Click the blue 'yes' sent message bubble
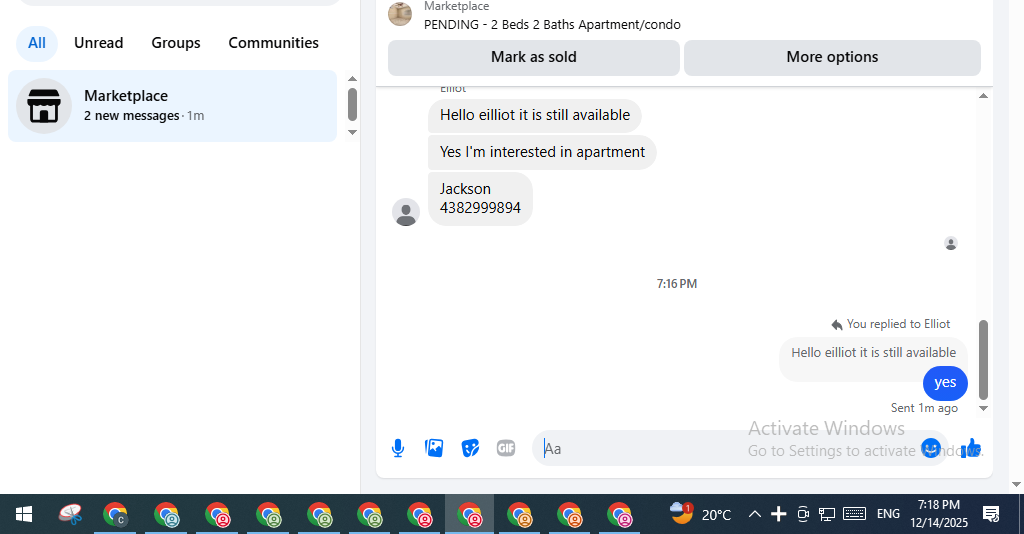Viewport: 1024px width, 534px height. (945, 383)
